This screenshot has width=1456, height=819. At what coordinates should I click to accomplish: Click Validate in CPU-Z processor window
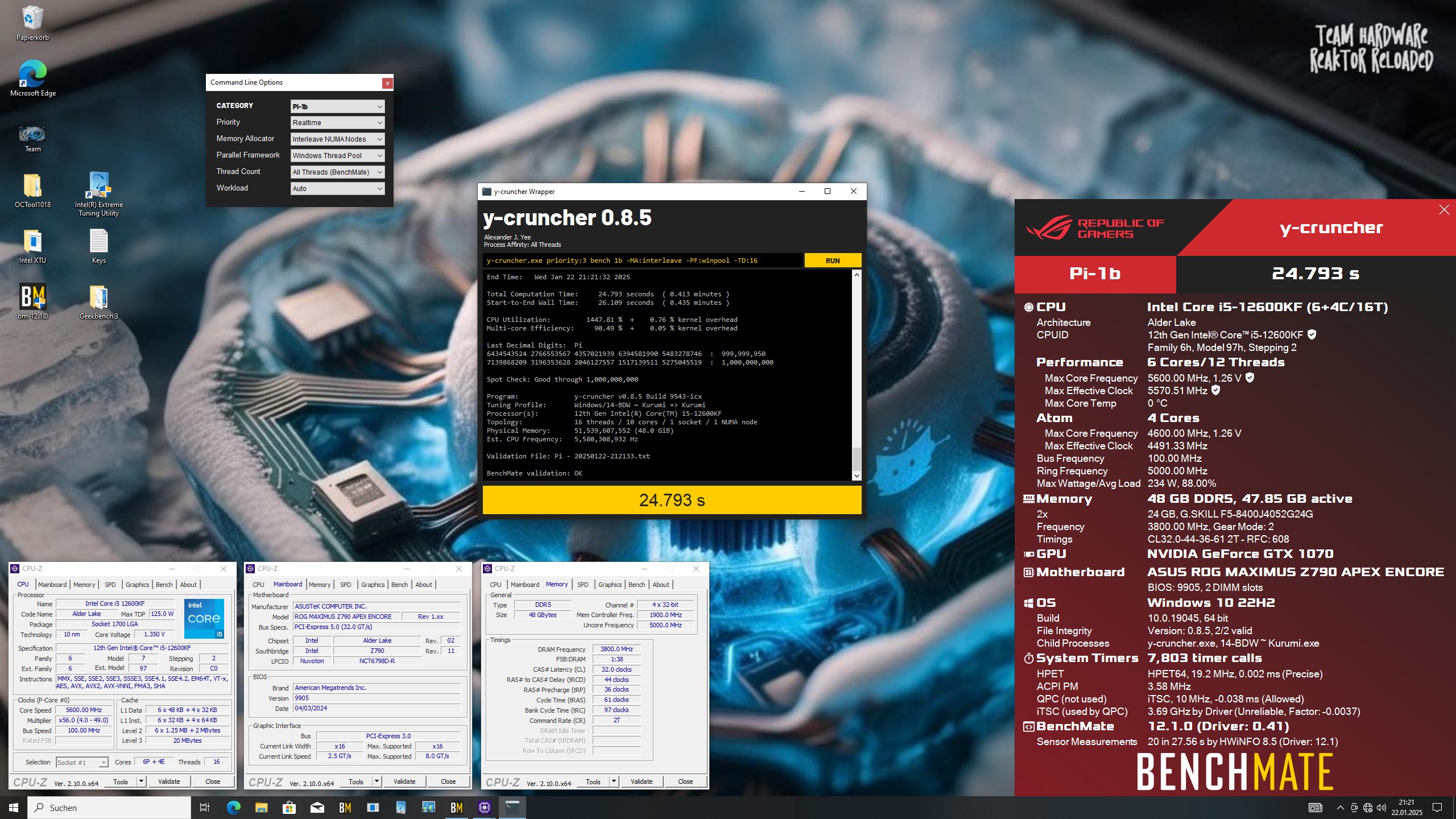[169, 781]
